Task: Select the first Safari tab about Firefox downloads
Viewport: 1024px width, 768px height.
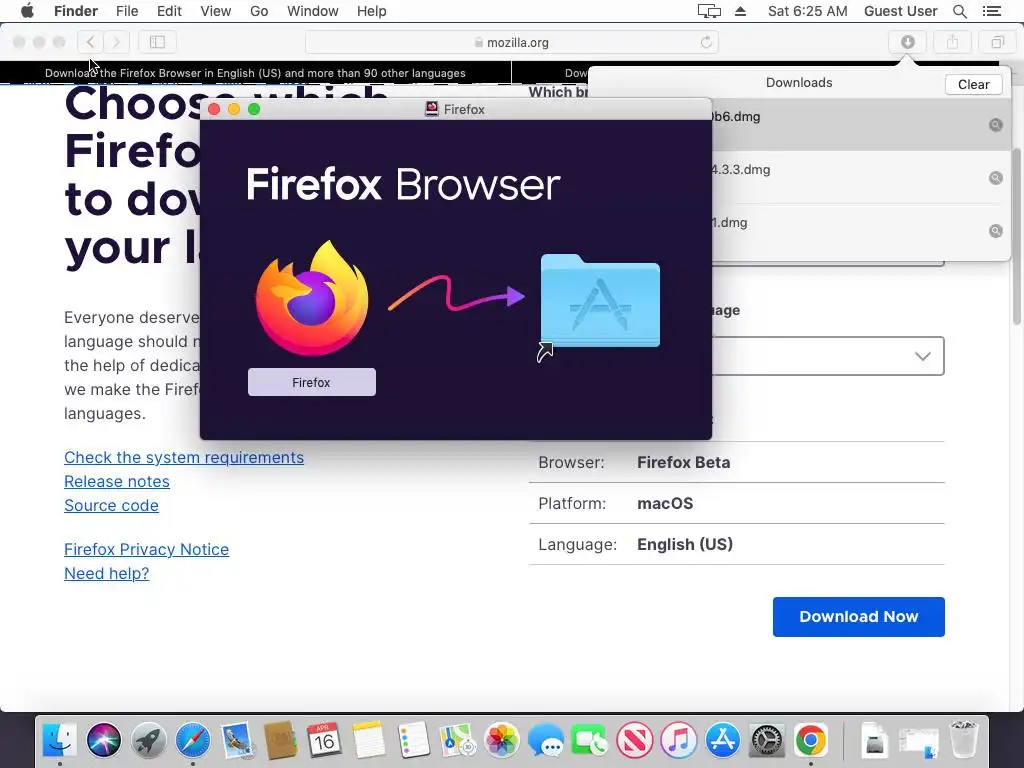Action: point(255,73)
